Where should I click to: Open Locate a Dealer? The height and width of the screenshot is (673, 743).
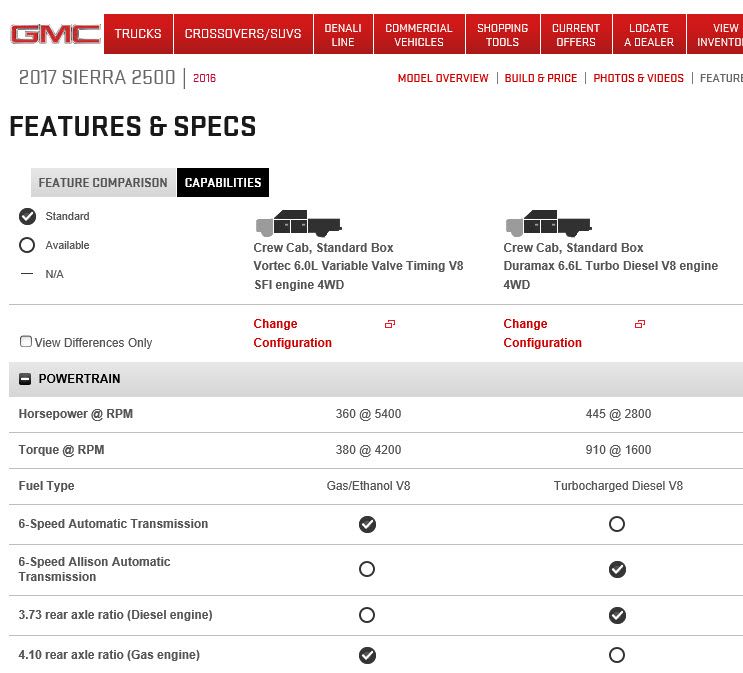click(649, 35)
